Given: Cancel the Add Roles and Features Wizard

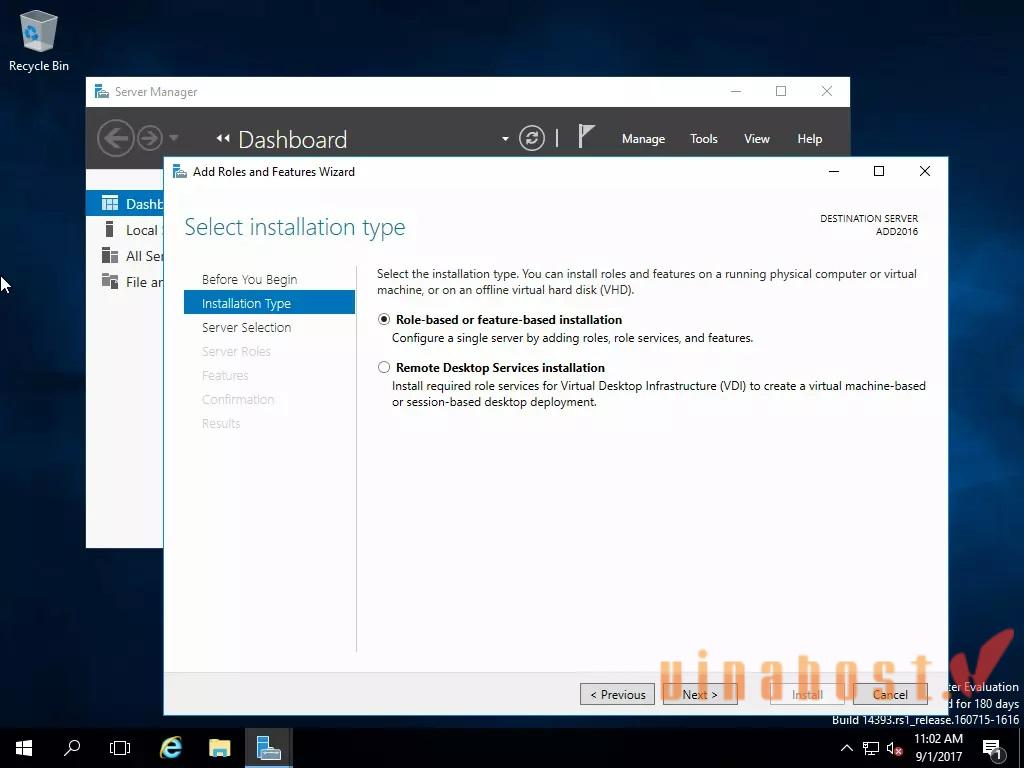Looking at the screenshot, I should point(889,693).
